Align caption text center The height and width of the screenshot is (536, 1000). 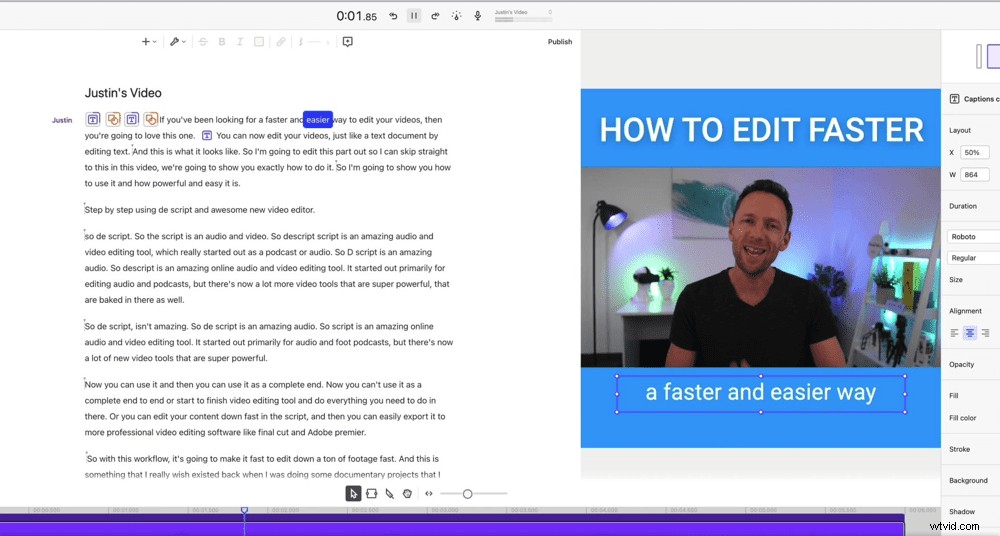point(970,333)
